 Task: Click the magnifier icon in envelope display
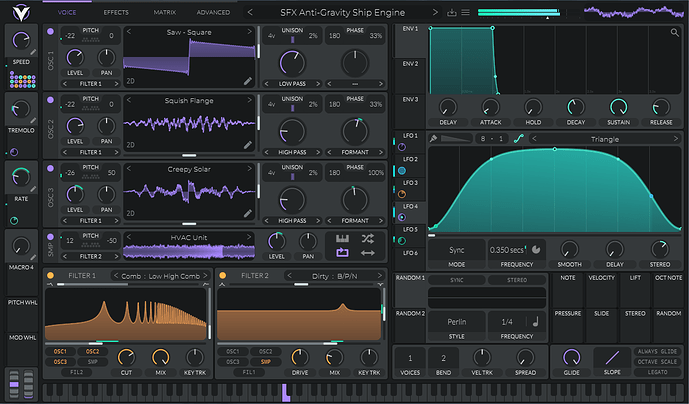[676, 33]
